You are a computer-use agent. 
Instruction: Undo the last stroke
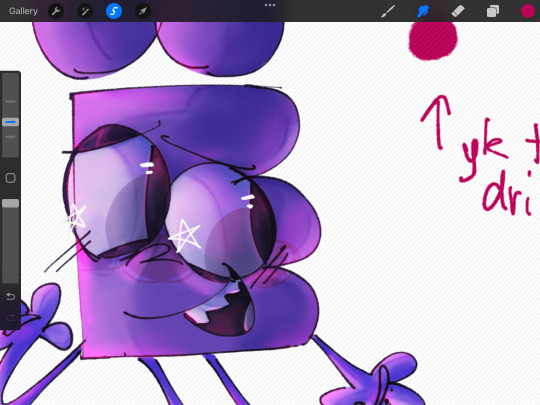[10, 296]
